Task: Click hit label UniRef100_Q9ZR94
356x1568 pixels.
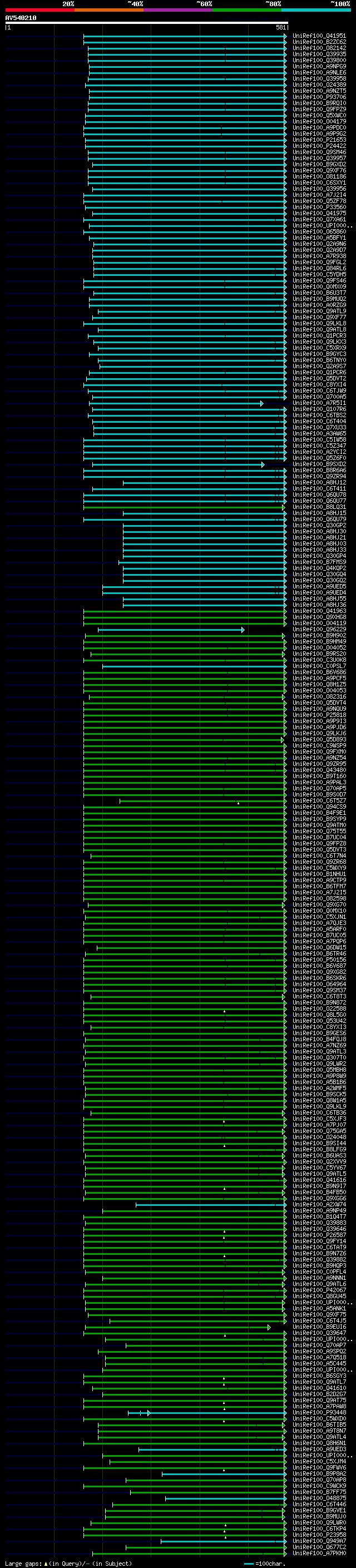Action: click(319, 477)
